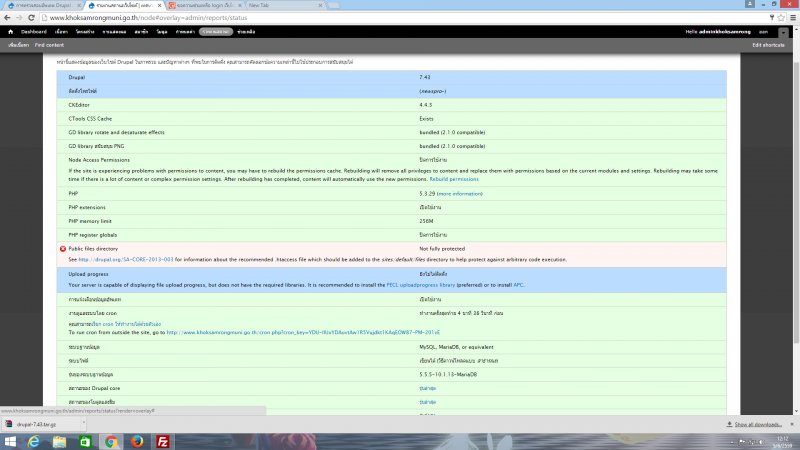
Task: Click the Chrome user profile icon
Action: (749, 4)
